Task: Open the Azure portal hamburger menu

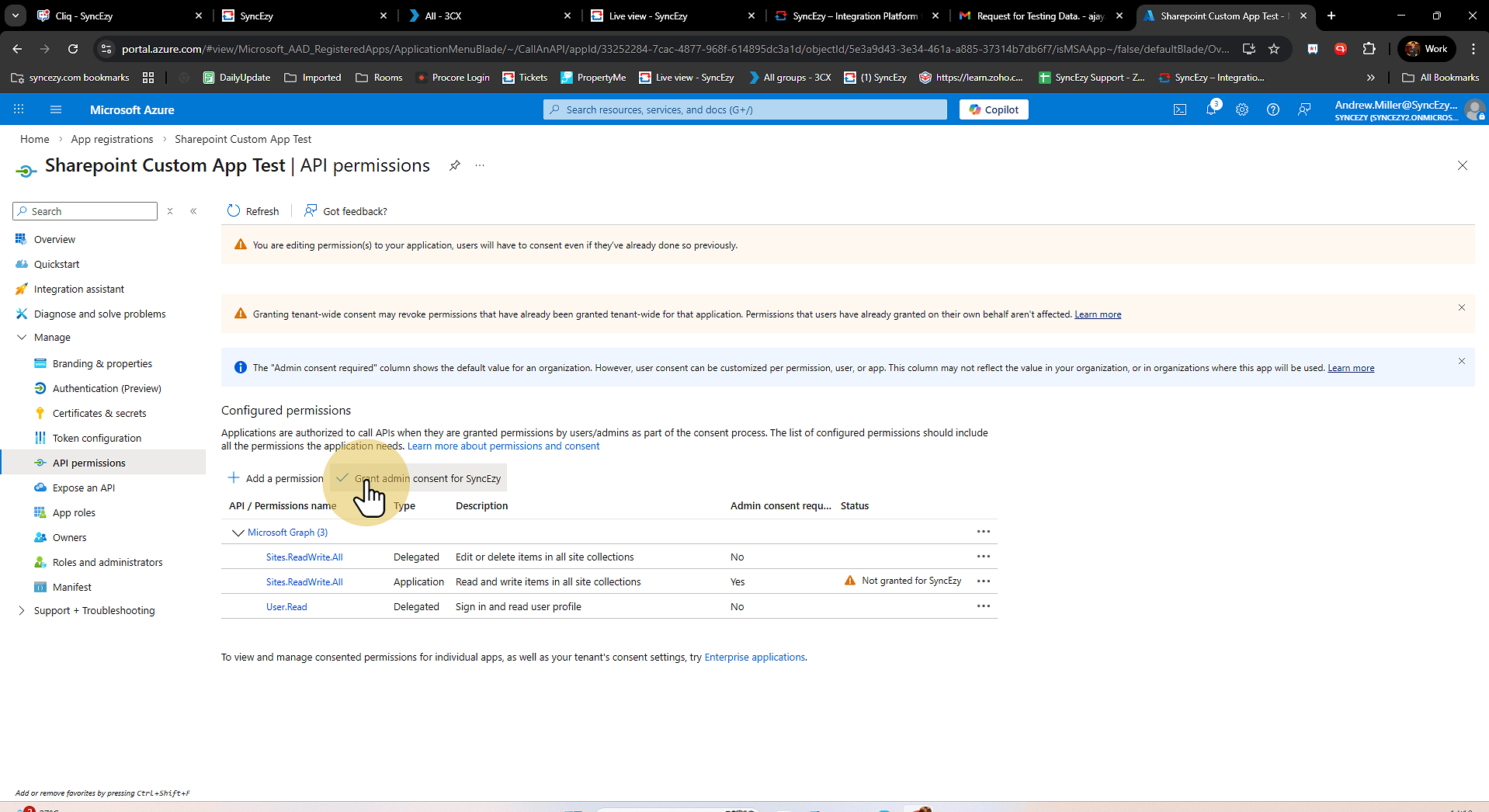Action: pos(56,109)
